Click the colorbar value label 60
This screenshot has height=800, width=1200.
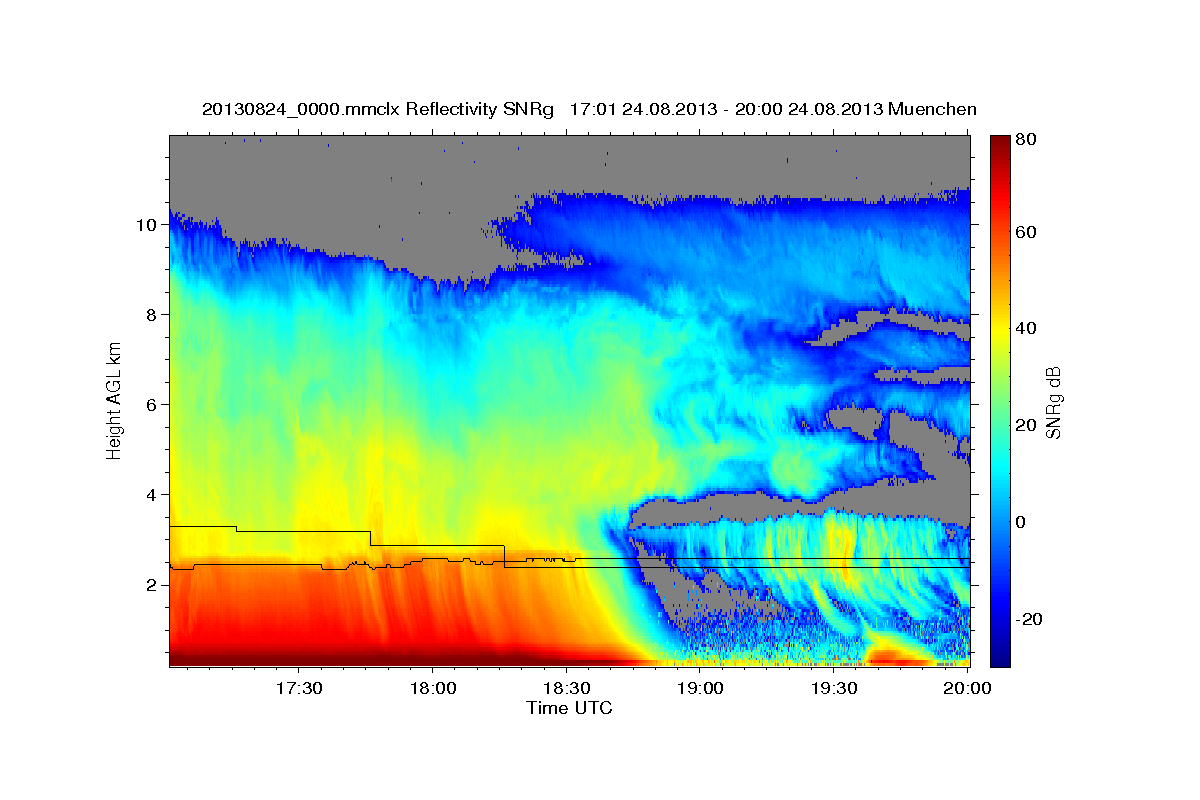1027,232
